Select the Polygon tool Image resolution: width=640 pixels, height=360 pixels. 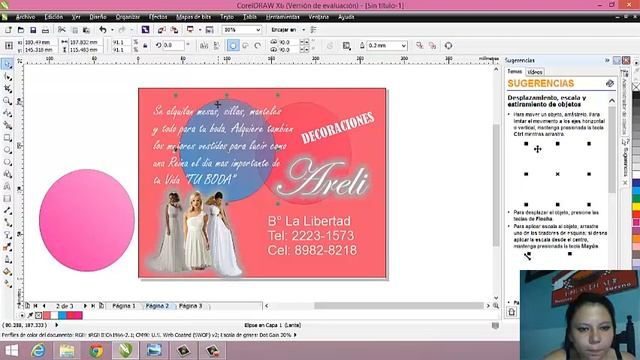(7, 162)
